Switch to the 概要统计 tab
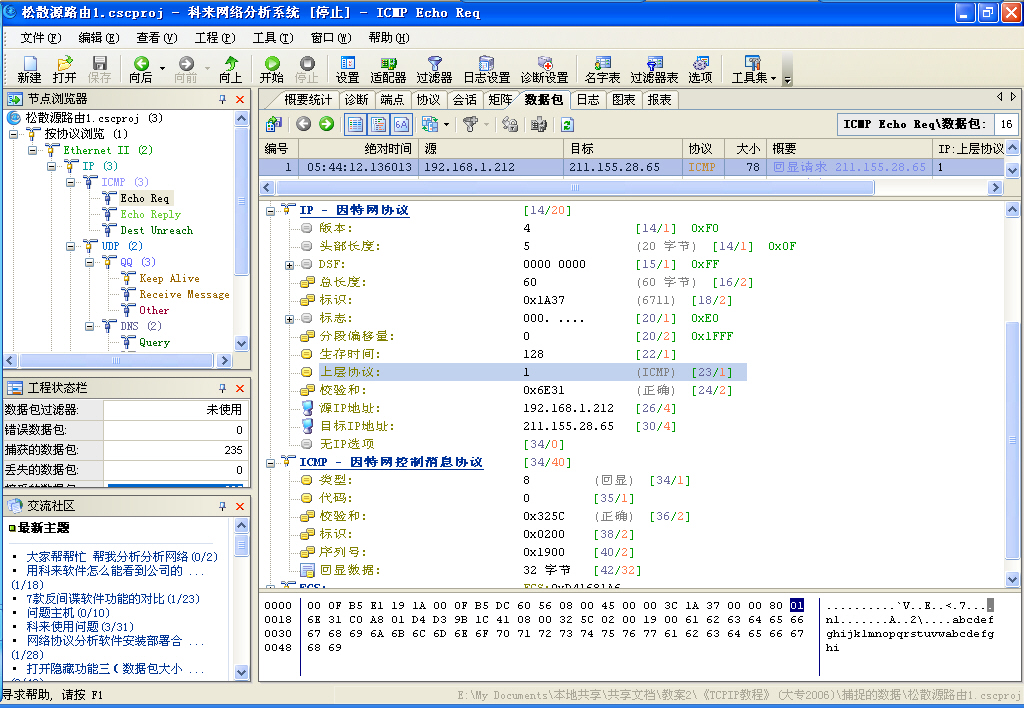Screen dimensions: 1024x708 (x=307, y=100)
